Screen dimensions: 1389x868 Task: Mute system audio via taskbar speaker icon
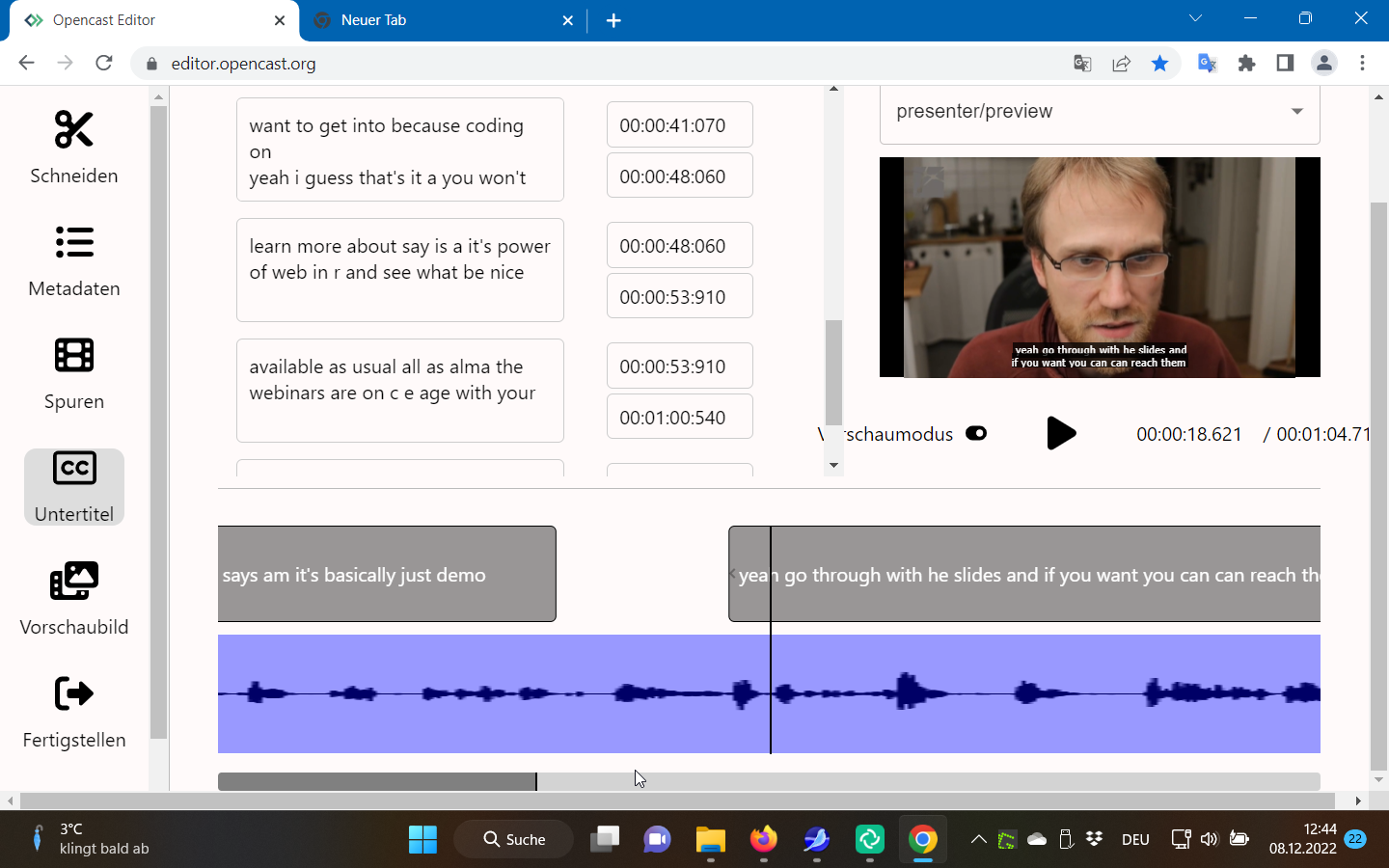pos(1209,839)
